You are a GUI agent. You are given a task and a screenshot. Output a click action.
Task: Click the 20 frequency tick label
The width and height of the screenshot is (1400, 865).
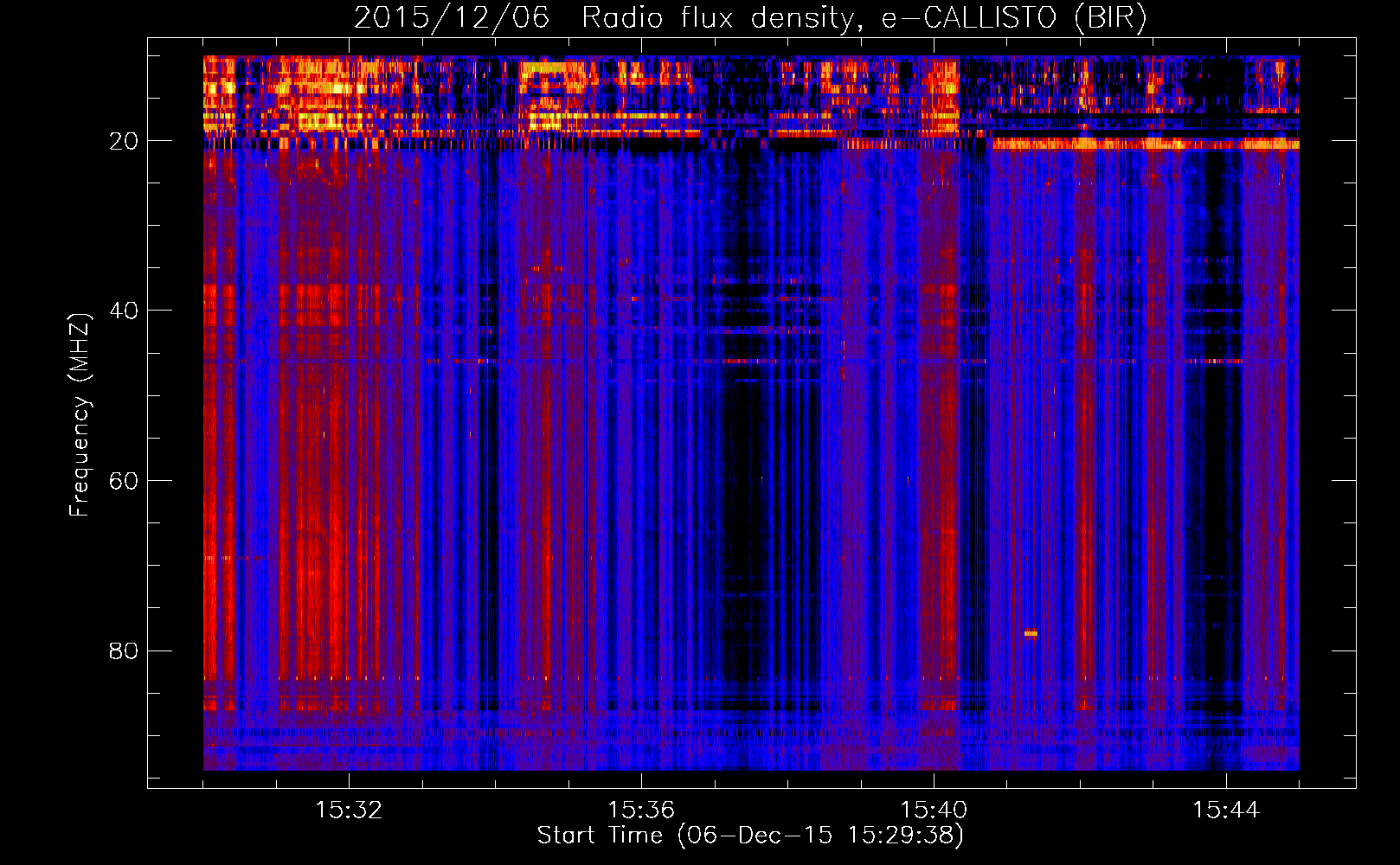pyautogui.click(x=124, y=141)
